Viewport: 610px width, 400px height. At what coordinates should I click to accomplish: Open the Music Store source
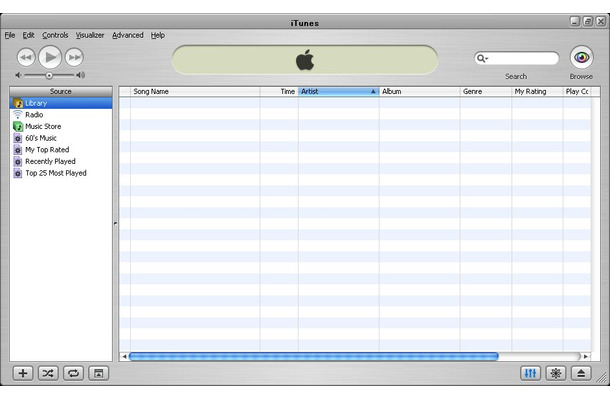(x=61, y=126)
